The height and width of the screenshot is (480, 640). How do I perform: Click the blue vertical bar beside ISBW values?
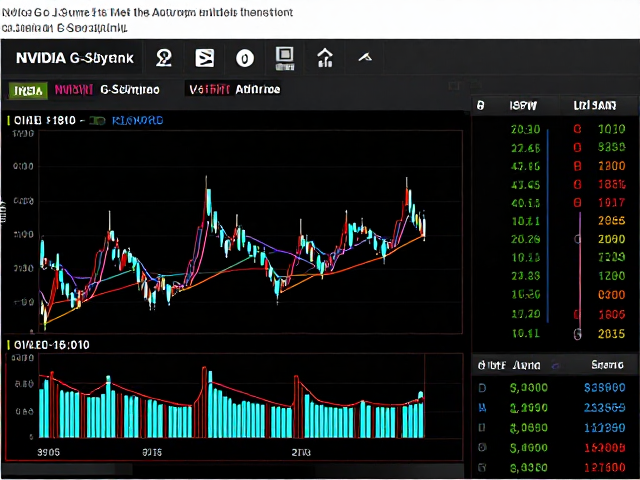[x=547, y=226]
